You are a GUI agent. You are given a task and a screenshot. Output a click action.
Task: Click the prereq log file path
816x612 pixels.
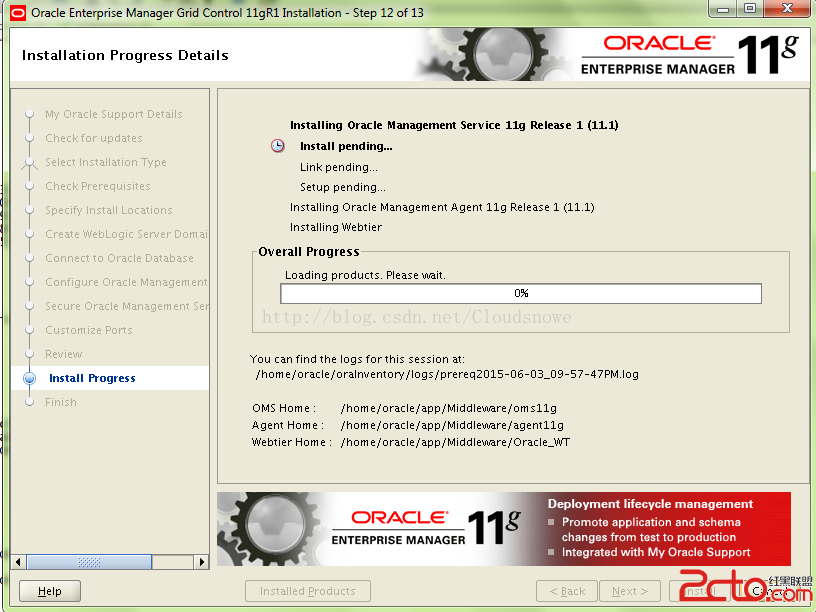point(447,374)
